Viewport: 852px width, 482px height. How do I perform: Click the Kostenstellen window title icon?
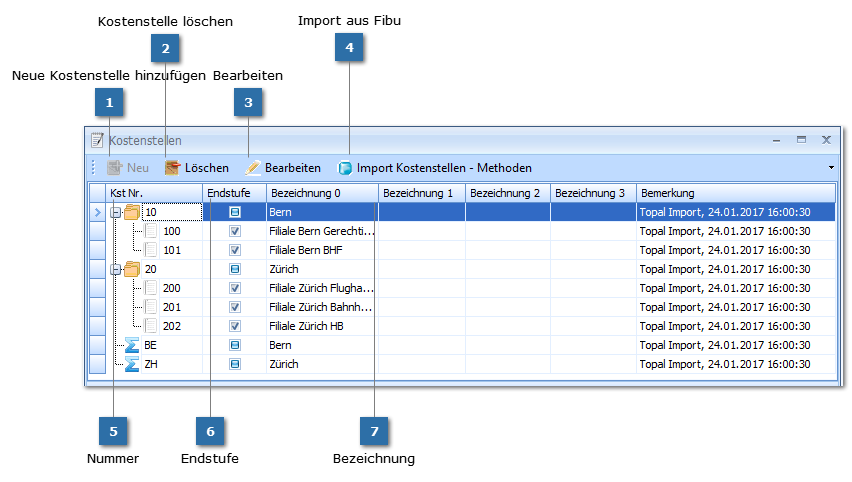97,141
